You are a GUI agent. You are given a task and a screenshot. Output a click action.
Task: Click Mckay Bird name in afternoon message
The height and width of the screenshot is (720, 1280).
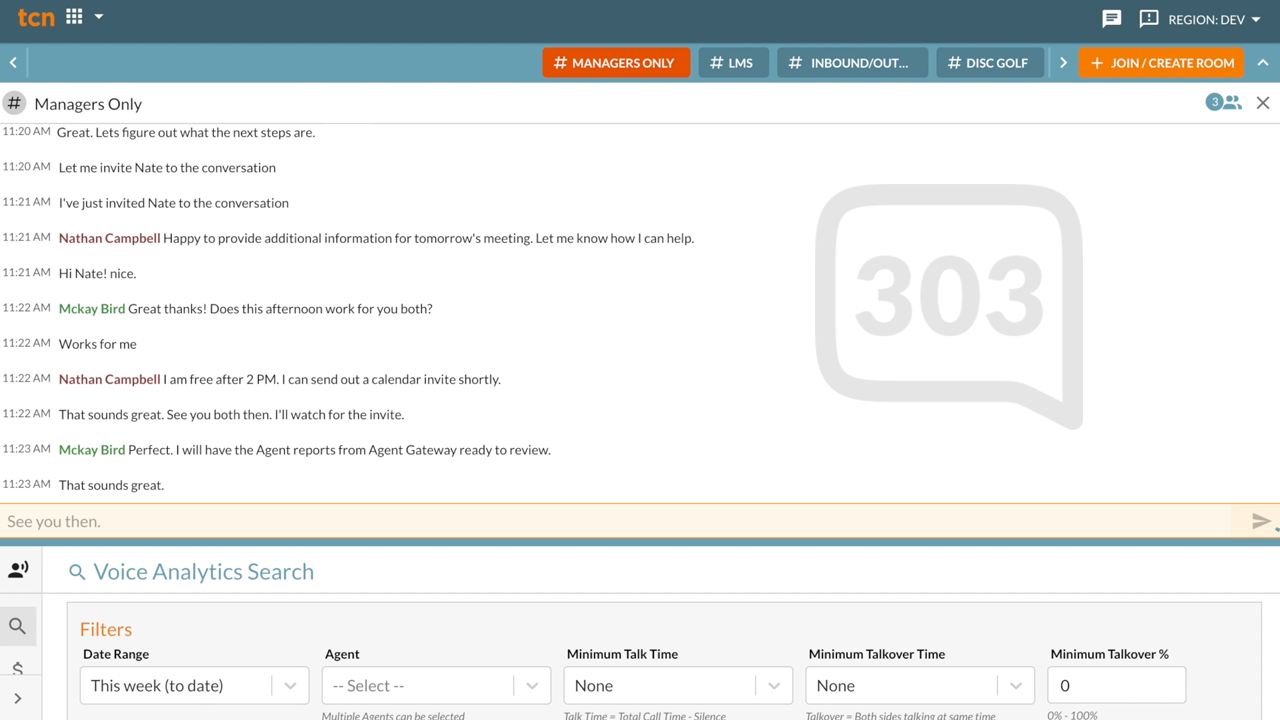pyautogui.click(x=92, y=308)
